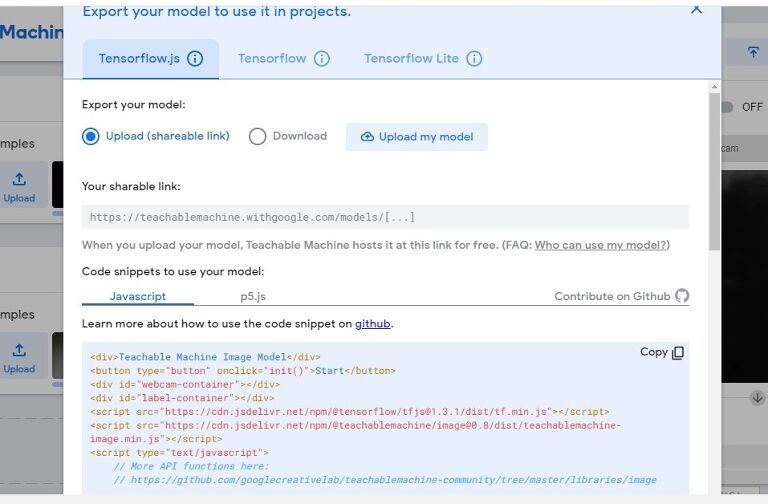Select the Download radio option
The image size is (768, 504).
pos(257,136)
